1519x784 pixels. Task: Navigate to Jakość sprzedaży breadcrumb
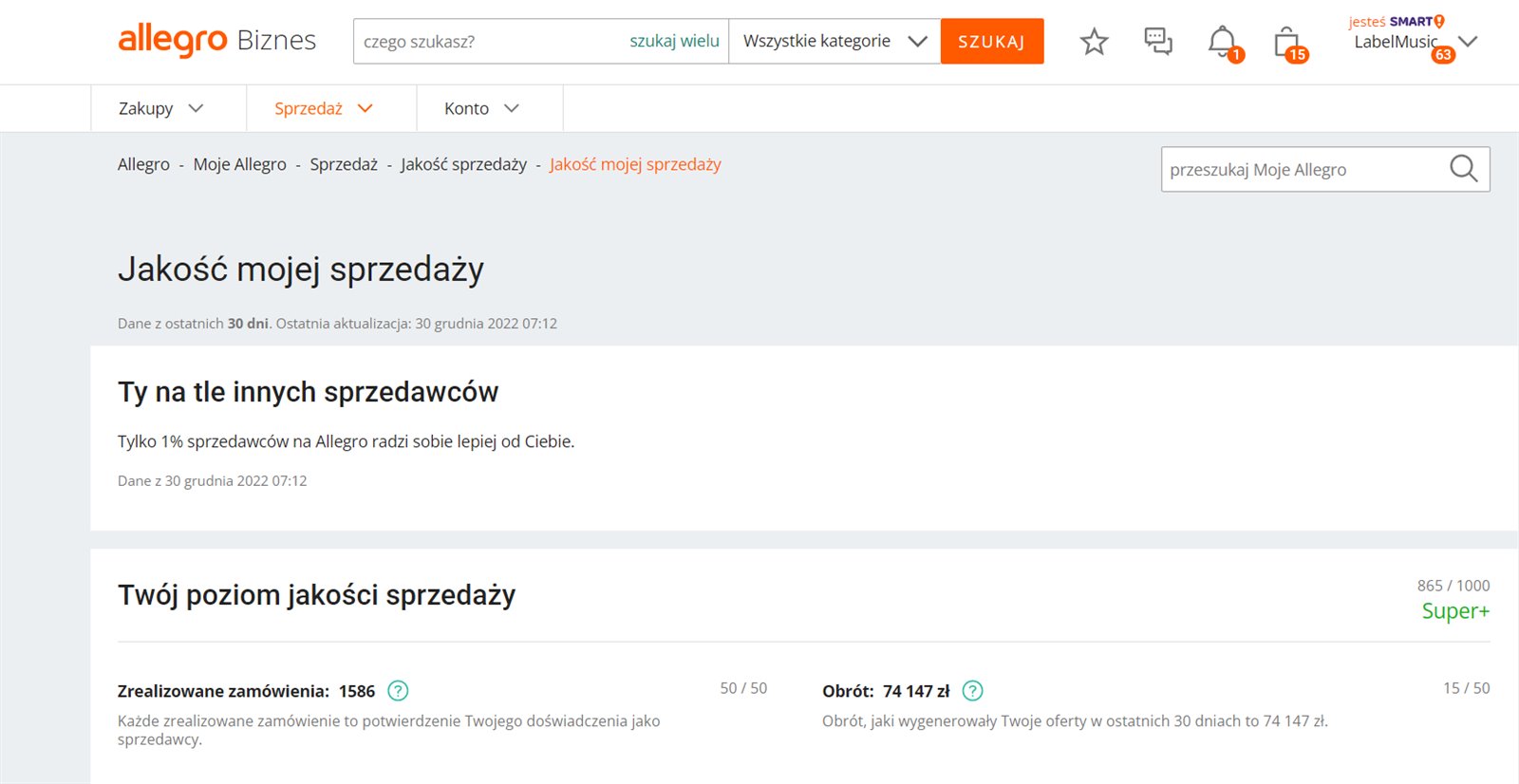463,164
